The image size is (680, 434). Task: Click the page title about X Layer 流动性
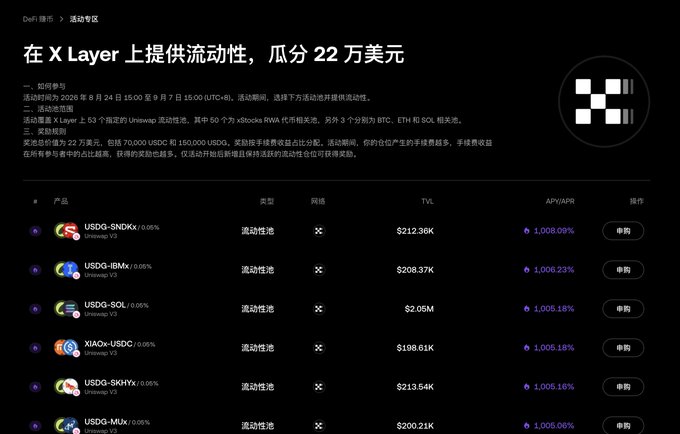point(214,54)
